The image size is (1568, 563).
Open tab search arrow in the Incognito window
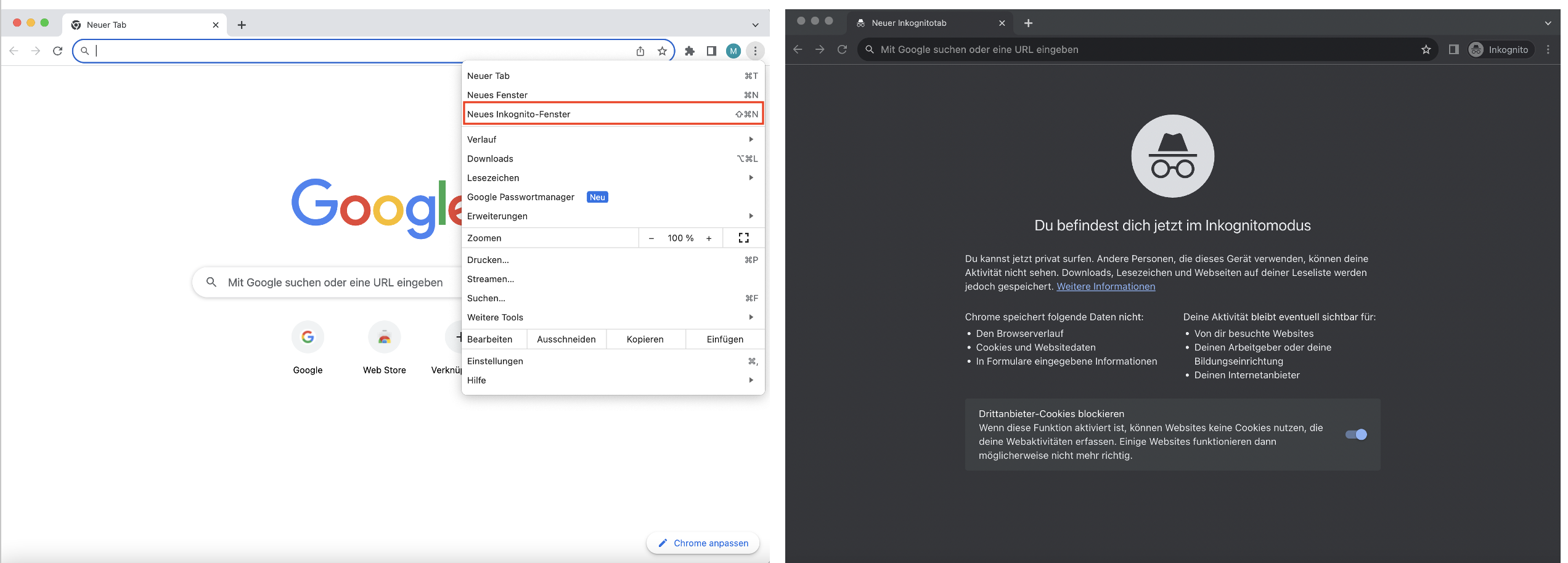click(x=1548, y=23)
